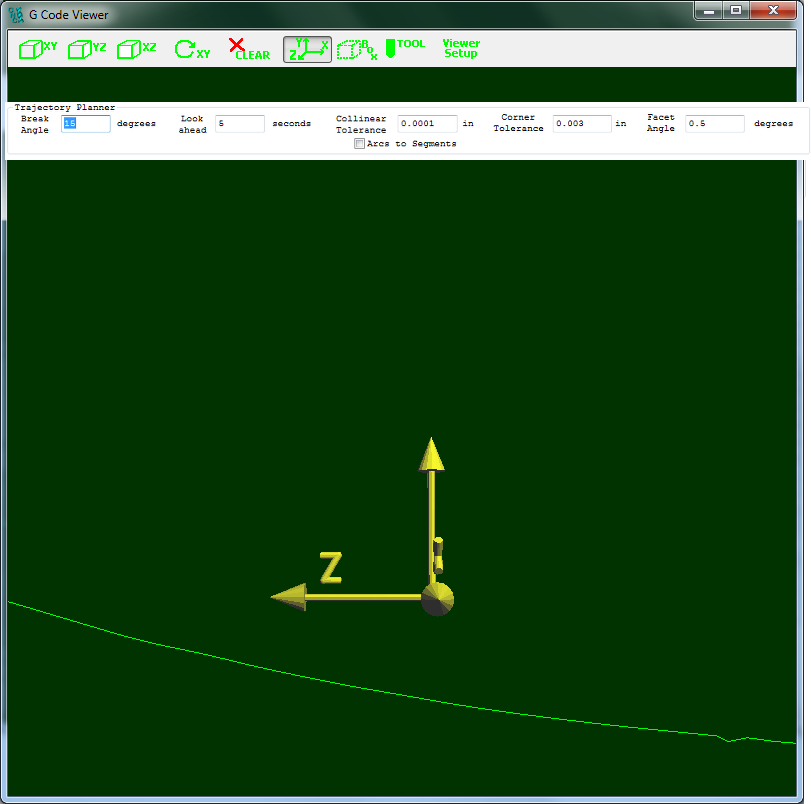811x804 pixels.
Task: Select the XZ view cube icon
Action: coord(136,47)
